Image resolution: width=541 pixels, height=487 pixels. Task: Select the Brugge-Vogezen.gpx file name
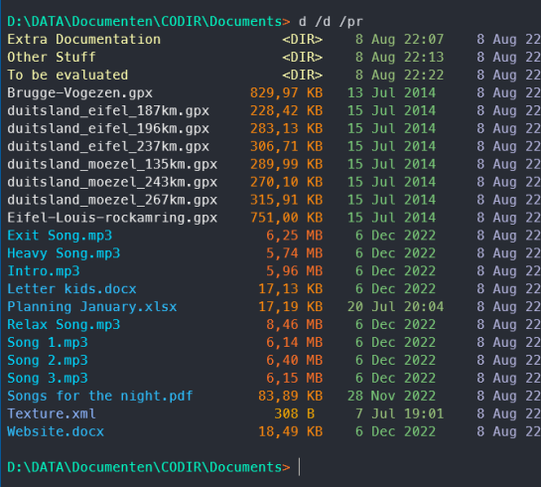coord(80,93)
